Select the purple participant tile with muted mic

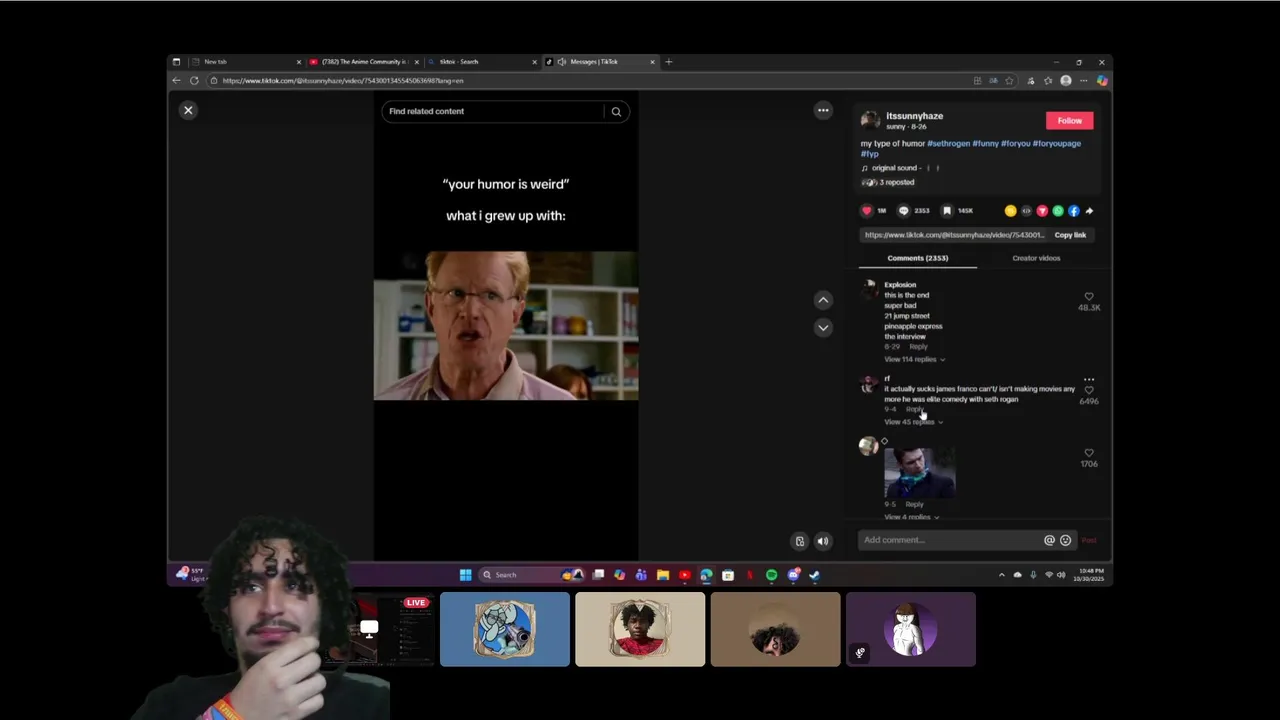910,629
